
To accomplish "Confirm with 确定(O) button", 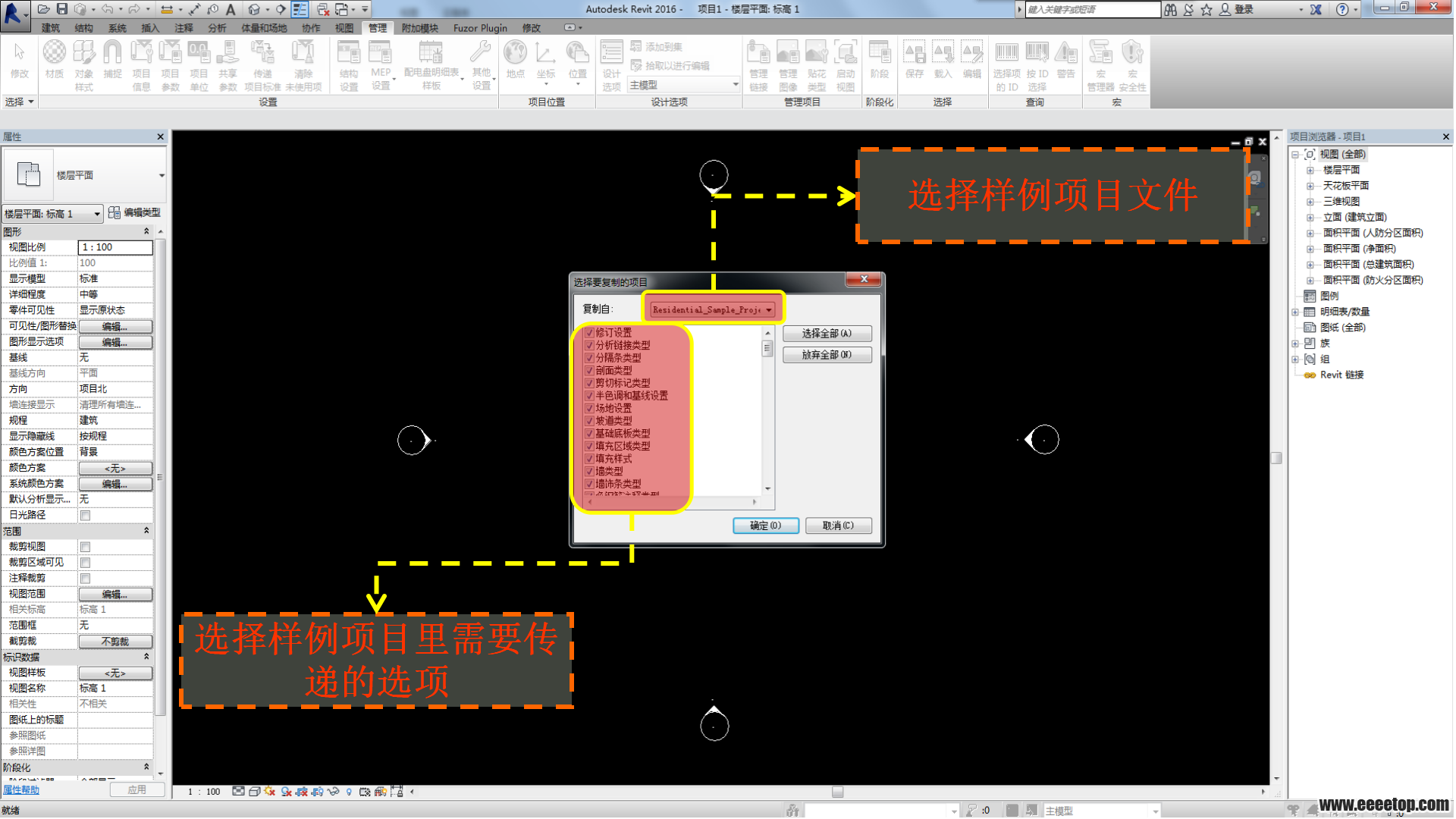I will point(765,526).
